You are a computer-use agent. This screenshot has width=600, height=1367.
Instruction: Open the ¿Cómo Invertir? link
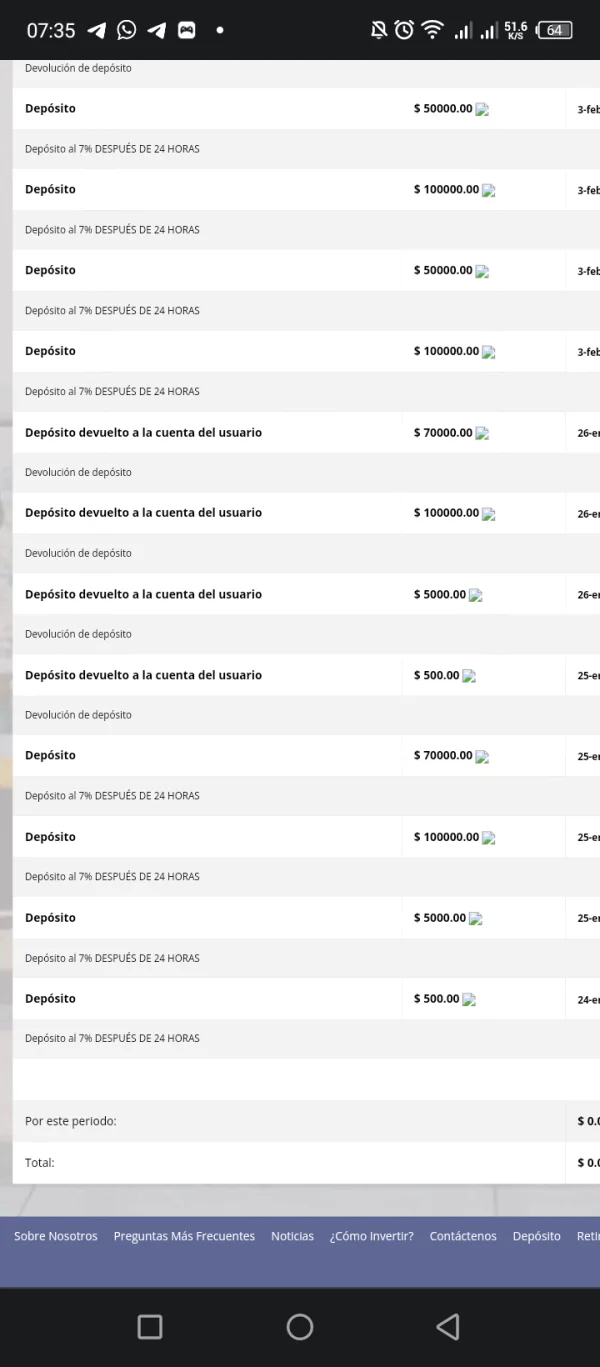371,1236
